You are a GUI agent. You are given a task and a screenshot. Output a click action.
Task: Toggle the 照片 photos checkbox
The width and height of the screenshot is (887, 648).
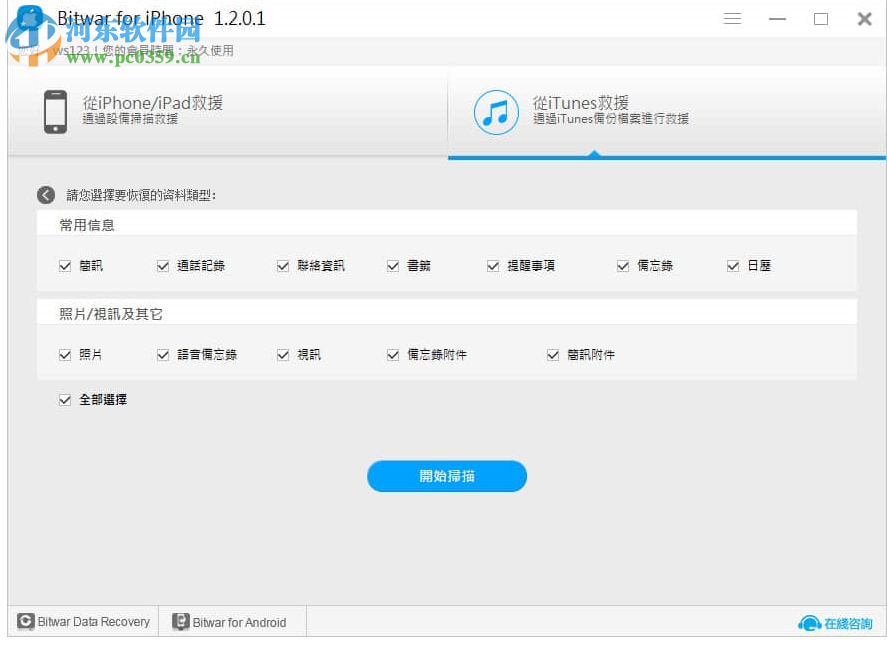point(64,354)
